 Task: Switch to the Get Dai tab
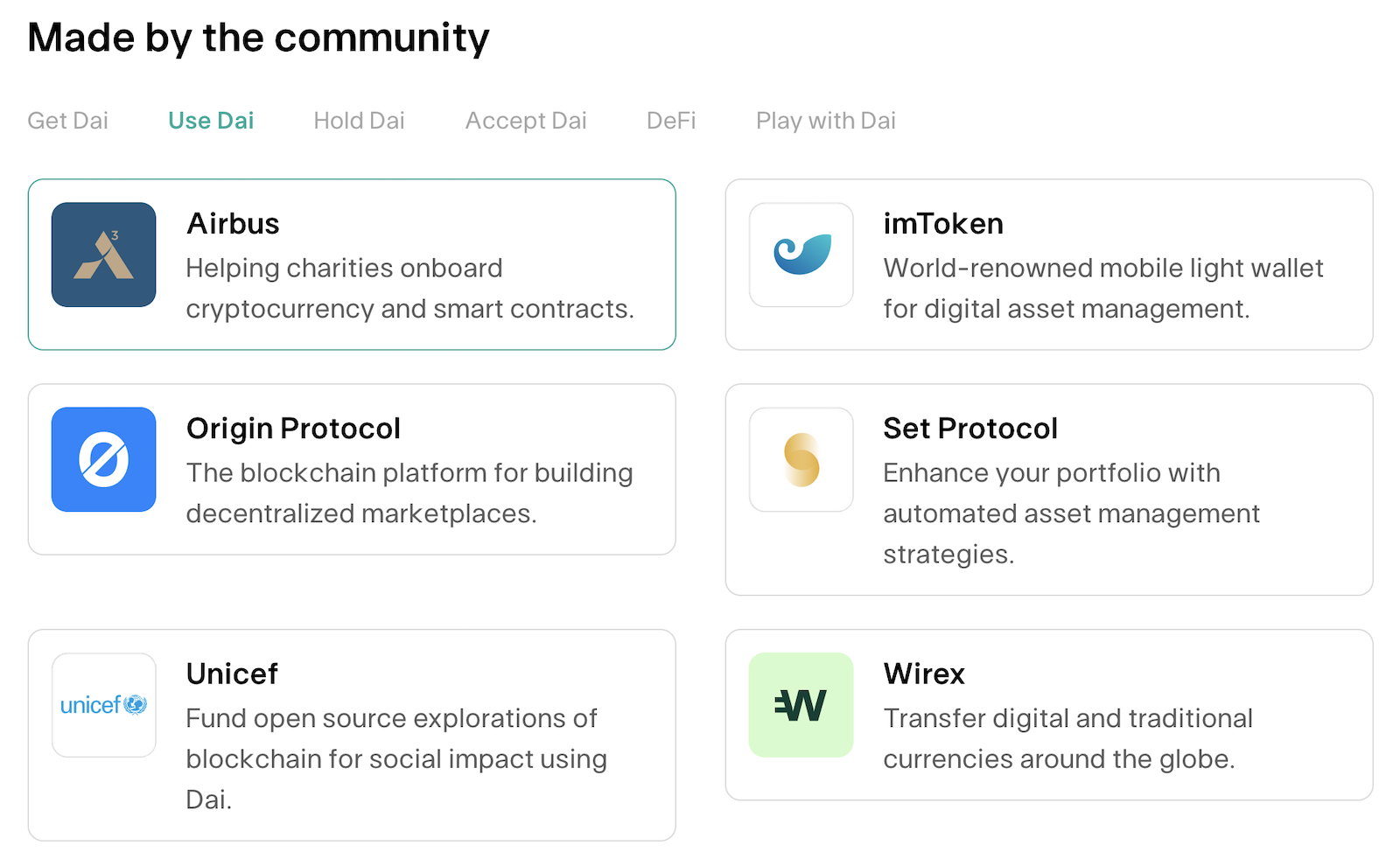[x=67, y=121]
